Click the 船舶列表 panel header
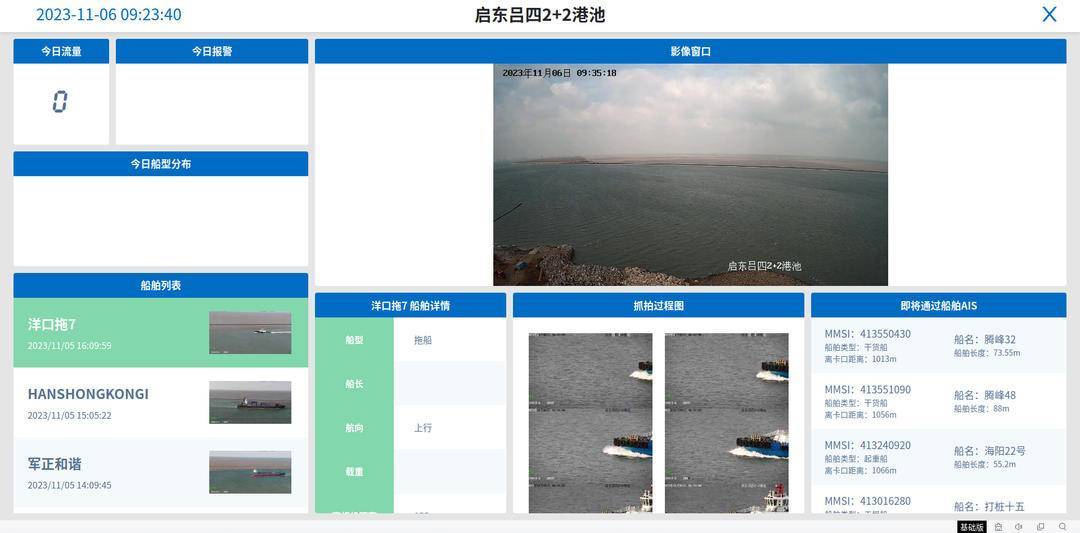1080x533 pixels. tap(160, 285)
